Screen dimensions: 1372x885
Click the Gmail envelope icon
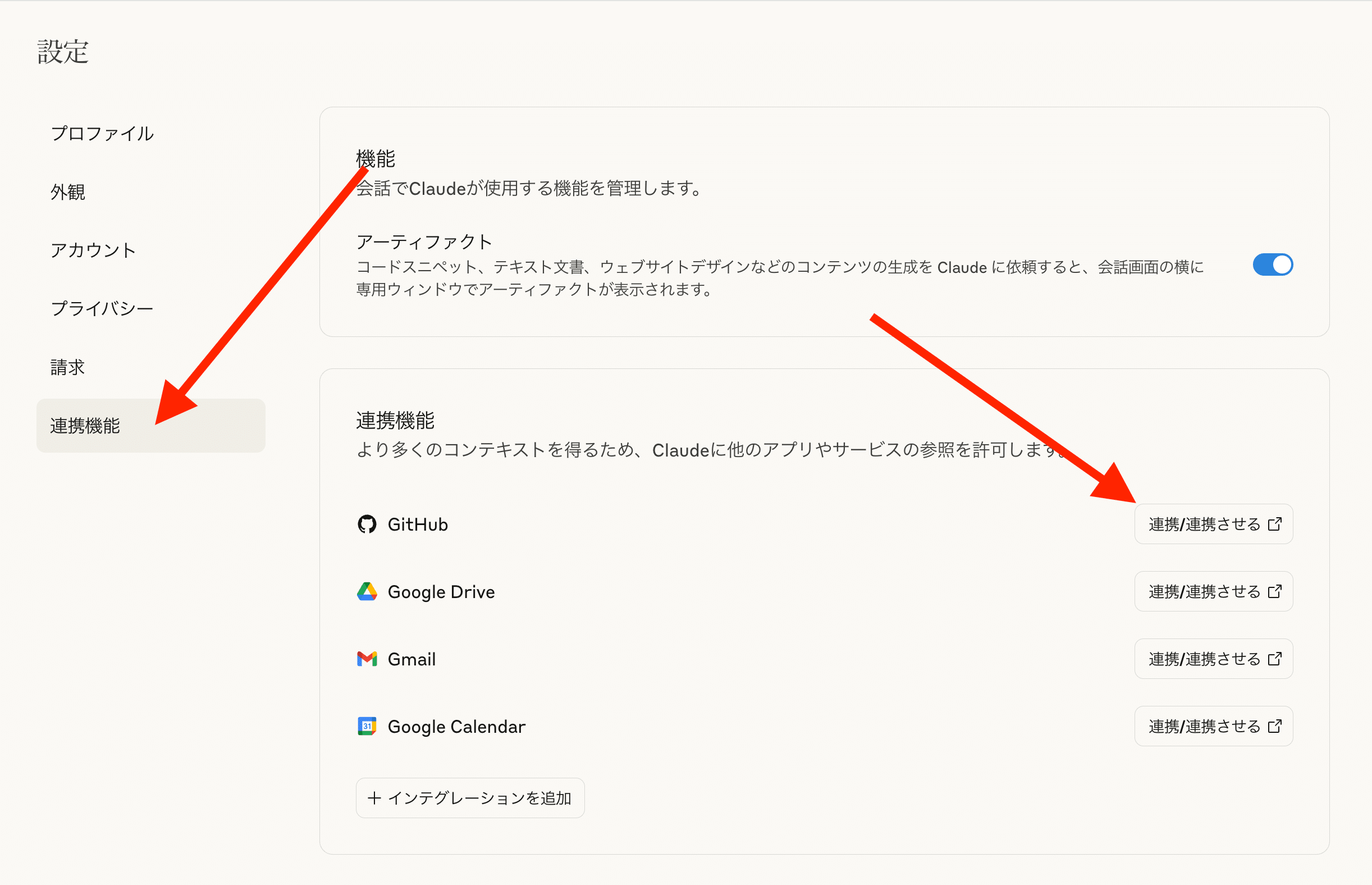pyautogui.click(x=367, y=659)
